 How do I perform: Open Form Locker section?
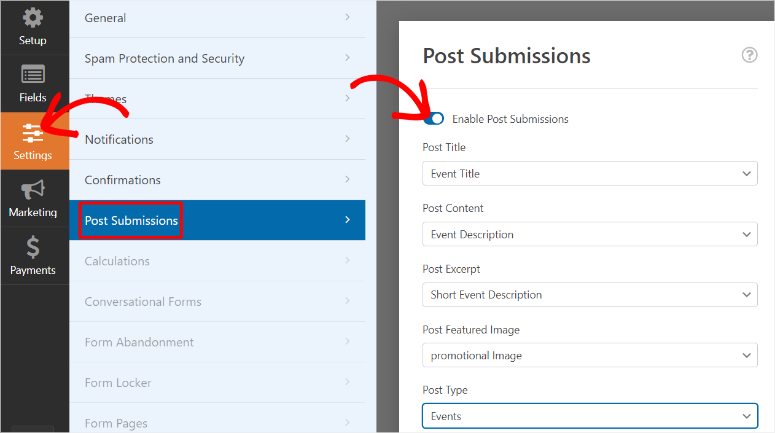pyautogui.click(x=217, y=383)
